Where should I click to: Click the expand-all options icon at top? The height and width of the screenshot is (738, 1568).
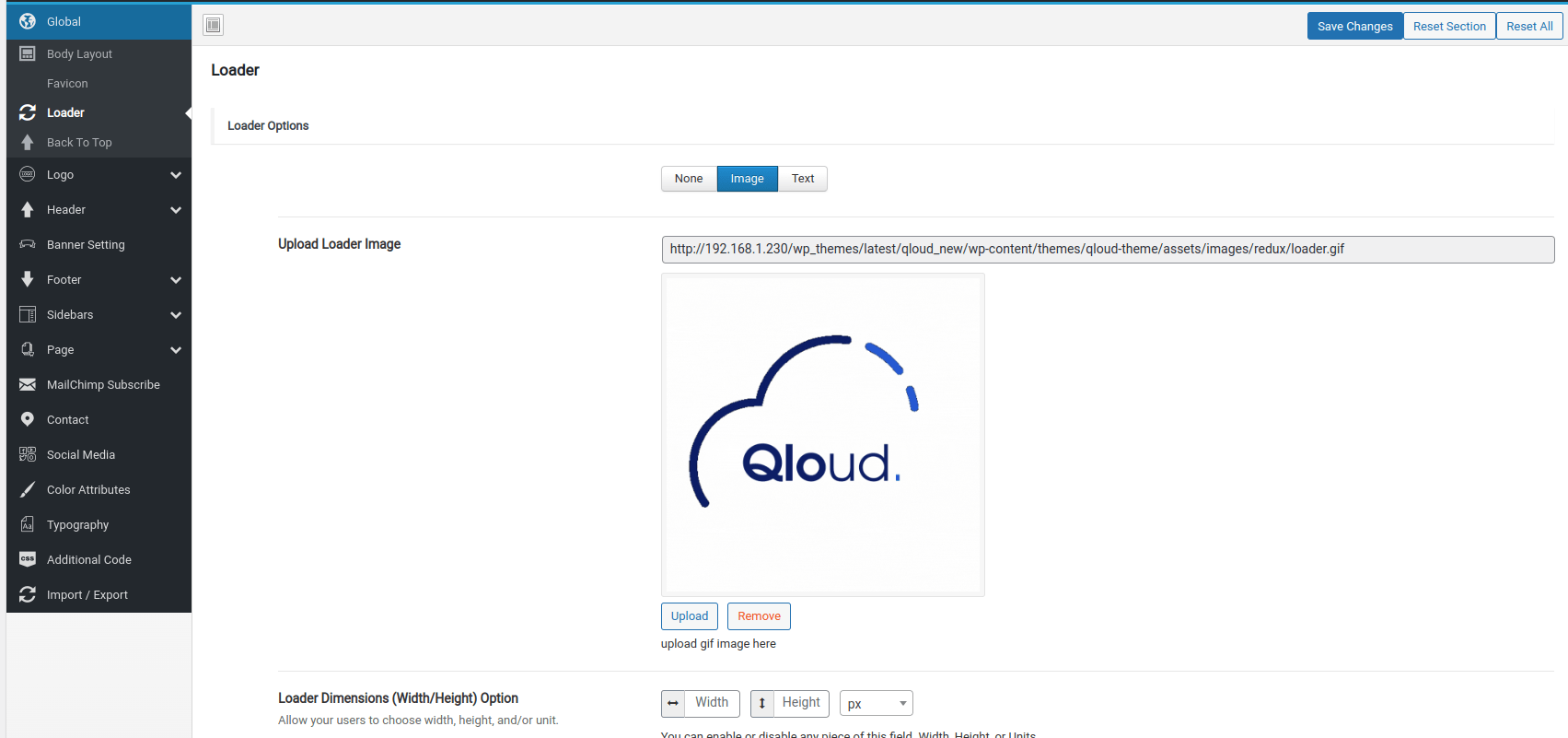pyautogui.click(x=214, y=25)
